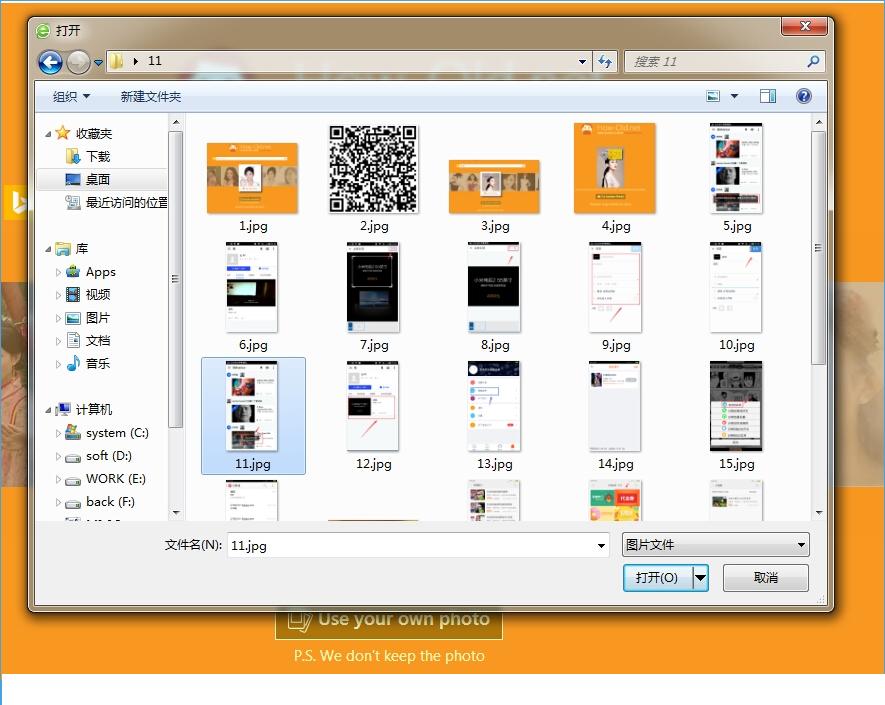This screenshot has width=885, height=705.
Task: Click the search magnifier icon
Action: (x=813, y=62)
